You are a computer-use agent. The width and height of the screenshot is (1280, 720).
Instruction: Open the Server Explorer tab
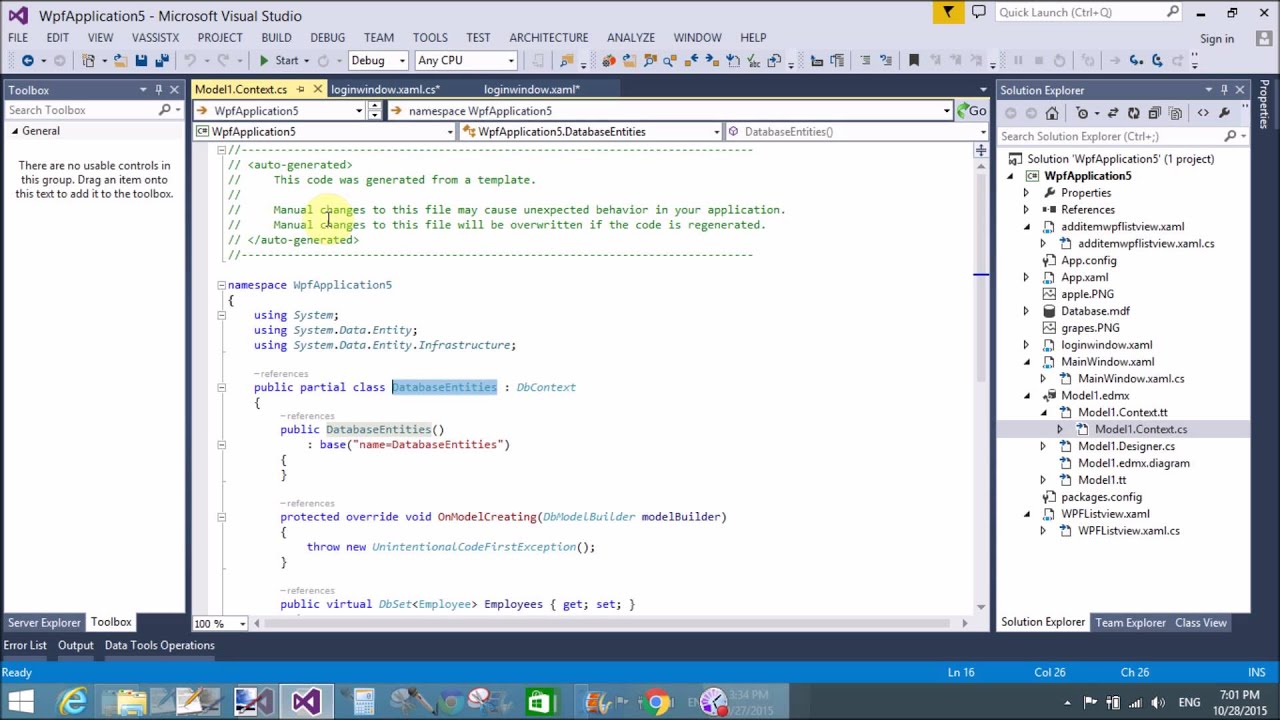pyautogui.click(x=44, y=623)
